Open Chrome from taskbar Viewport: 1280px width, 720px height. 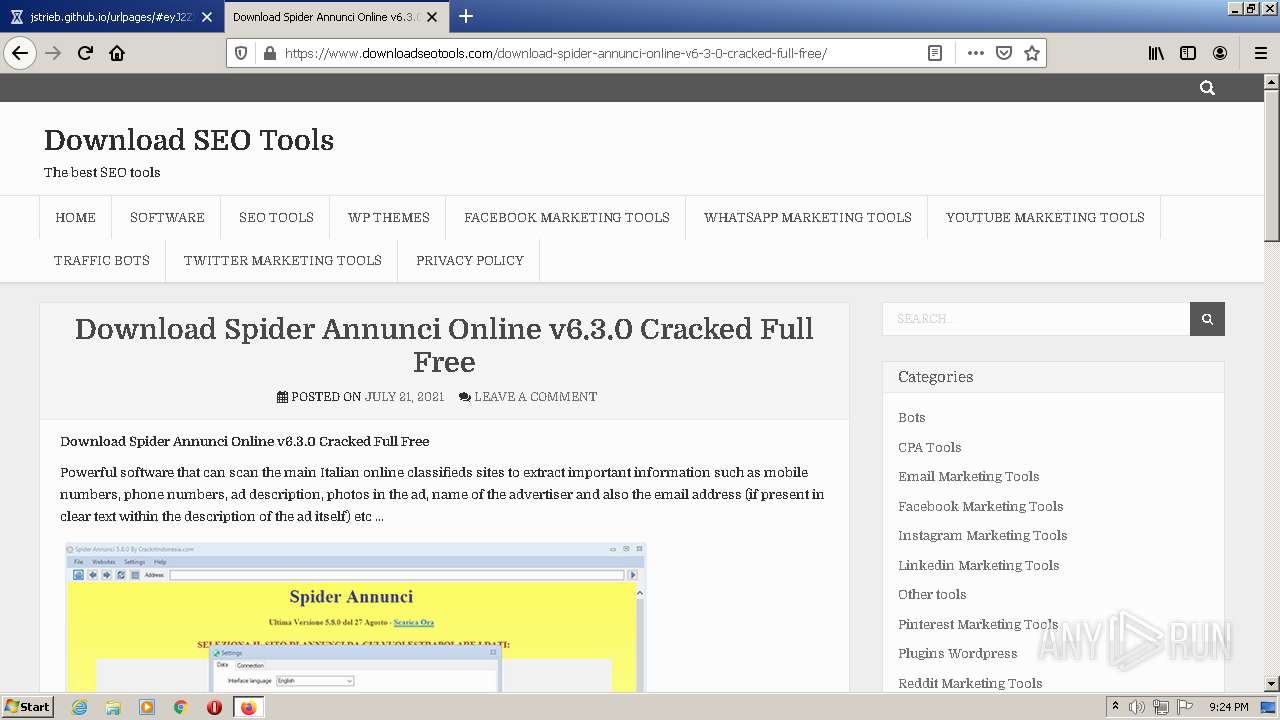[180, 707]
